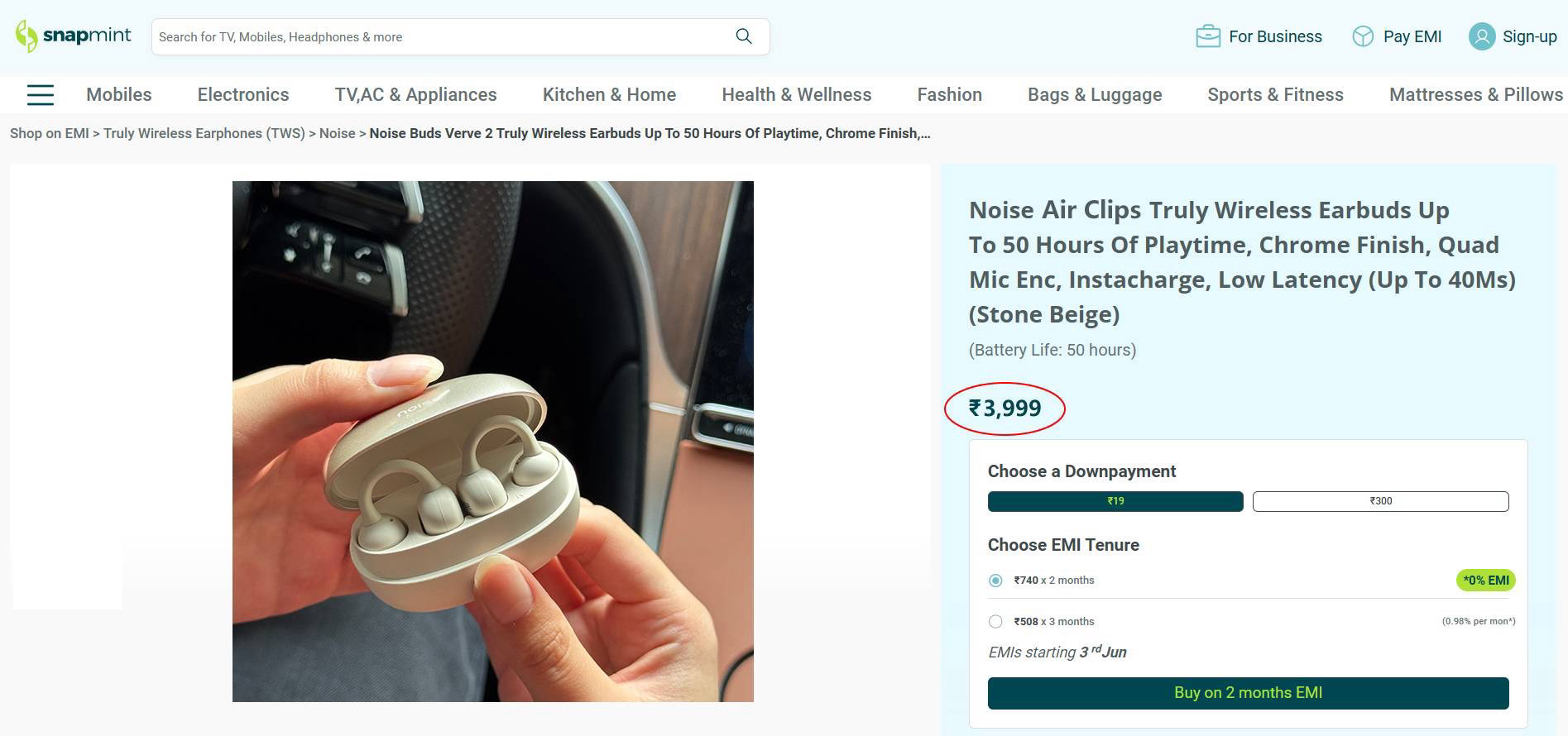Click the search magnifier icon
The image size is (1568, 736).
744,36
